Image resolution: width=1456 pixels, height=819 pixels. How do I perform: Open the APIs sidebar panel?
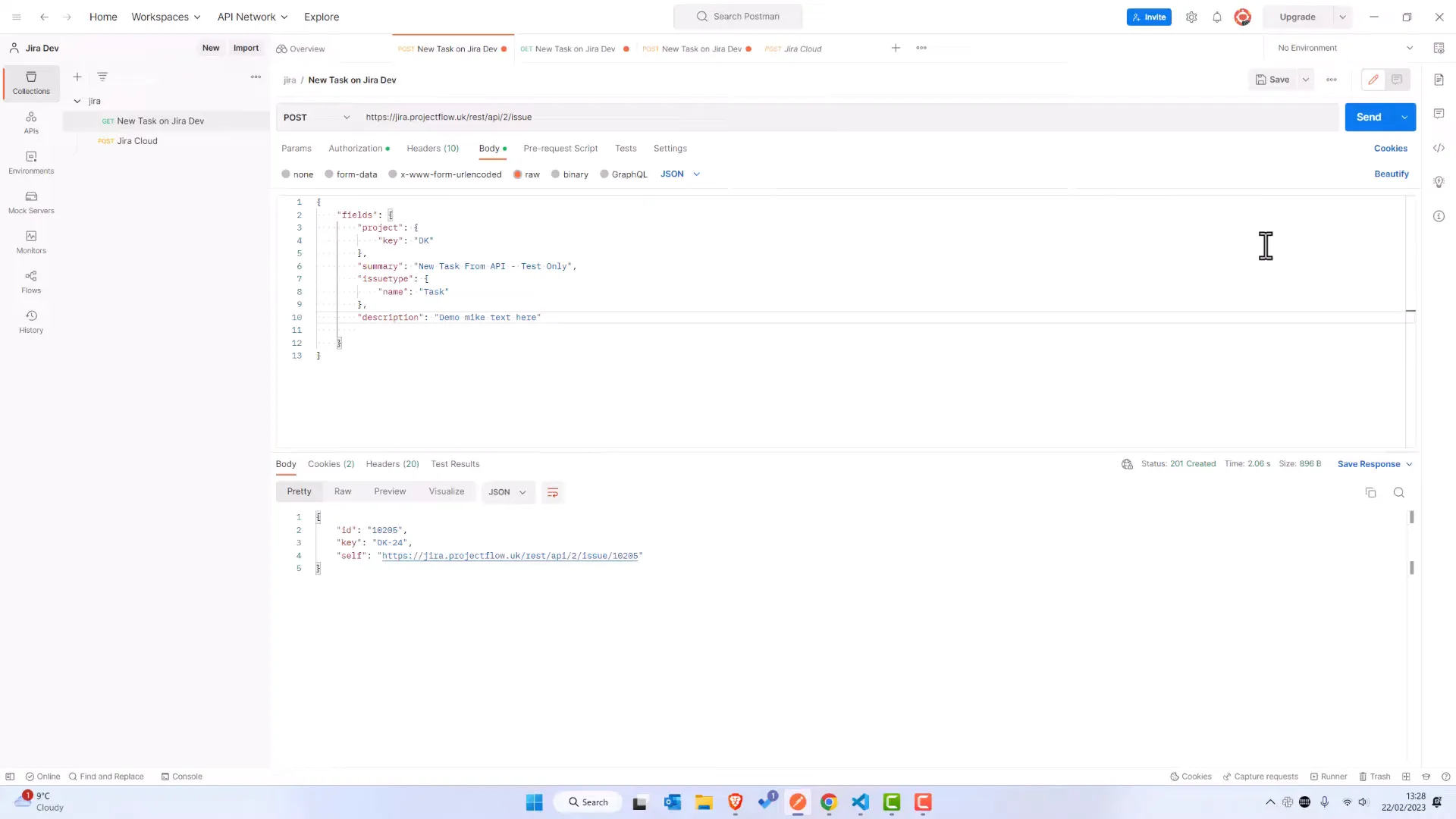pyautogui.click(x=31, y=123)
